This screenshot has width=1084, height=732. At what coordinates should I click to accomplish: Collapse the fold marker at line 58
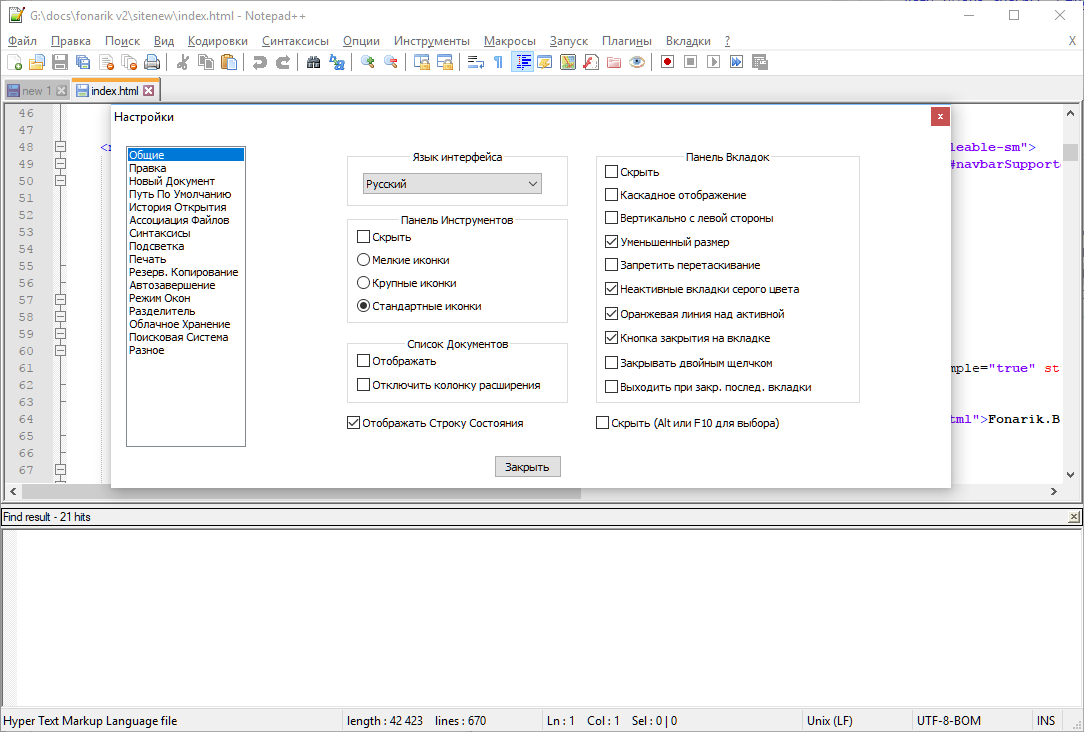60,317
